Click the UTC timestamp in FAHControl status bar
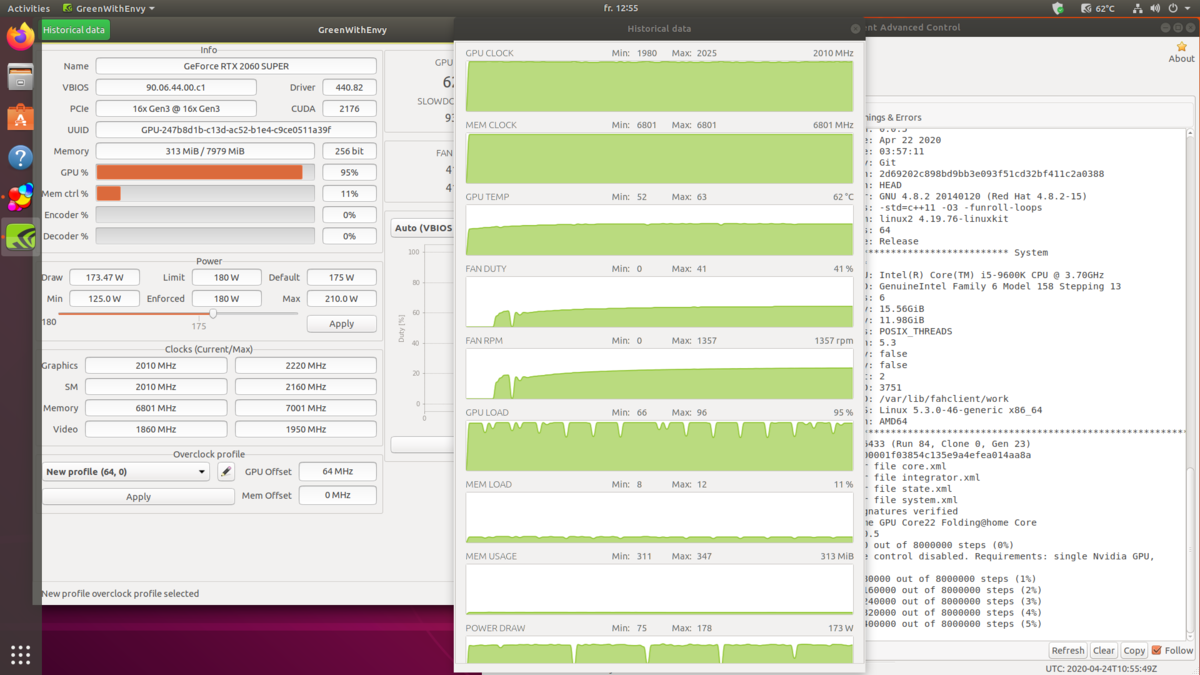The width and height of the screenshot is (1200, 675). [x=1101, y=668]
